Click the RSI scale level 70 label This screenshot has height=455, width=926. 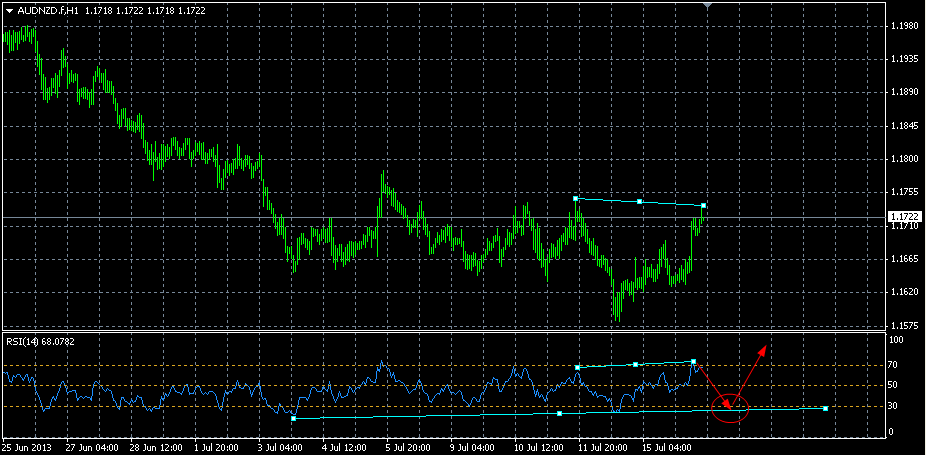coord(894,365)
